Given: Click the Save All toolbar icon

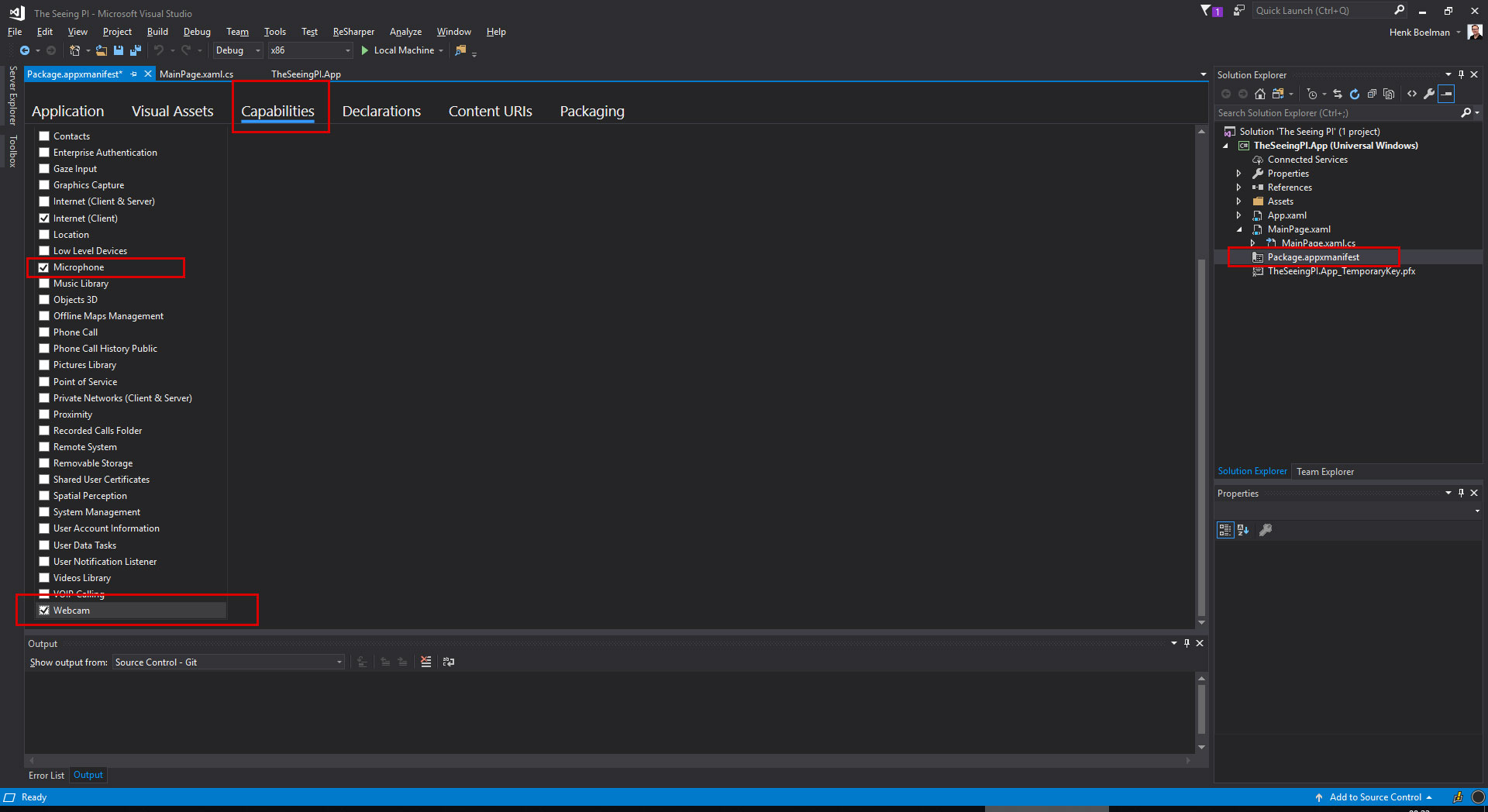Looking at the screenshot, I should click(136, 50).
